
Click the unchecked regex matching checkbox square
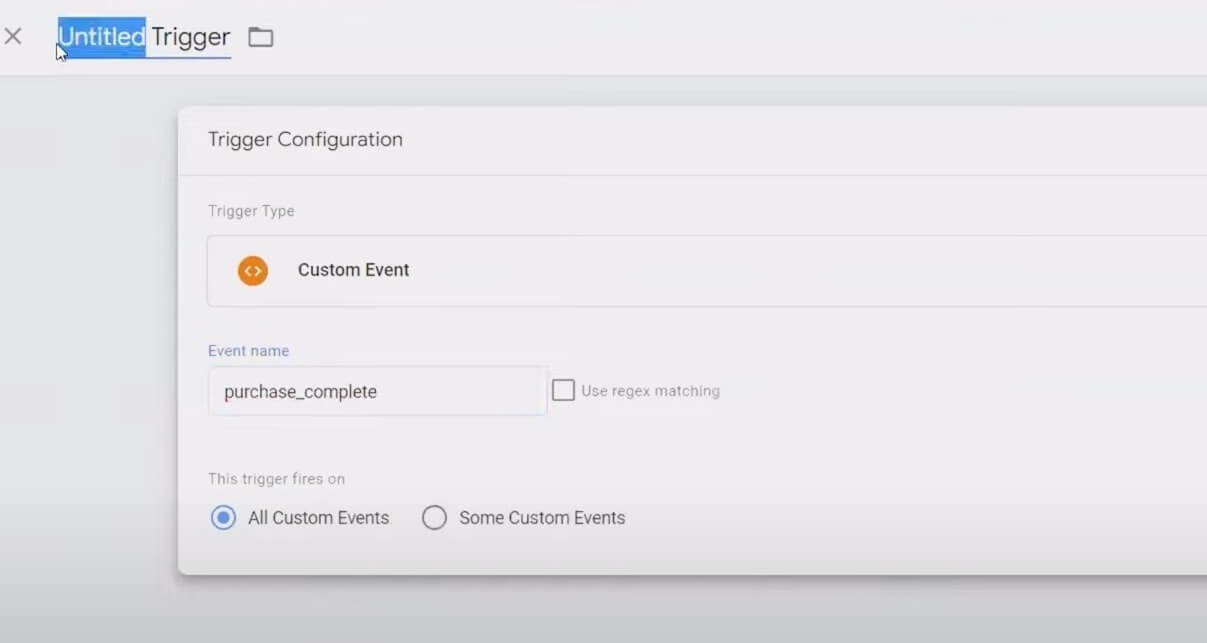[x=563, y=389]
